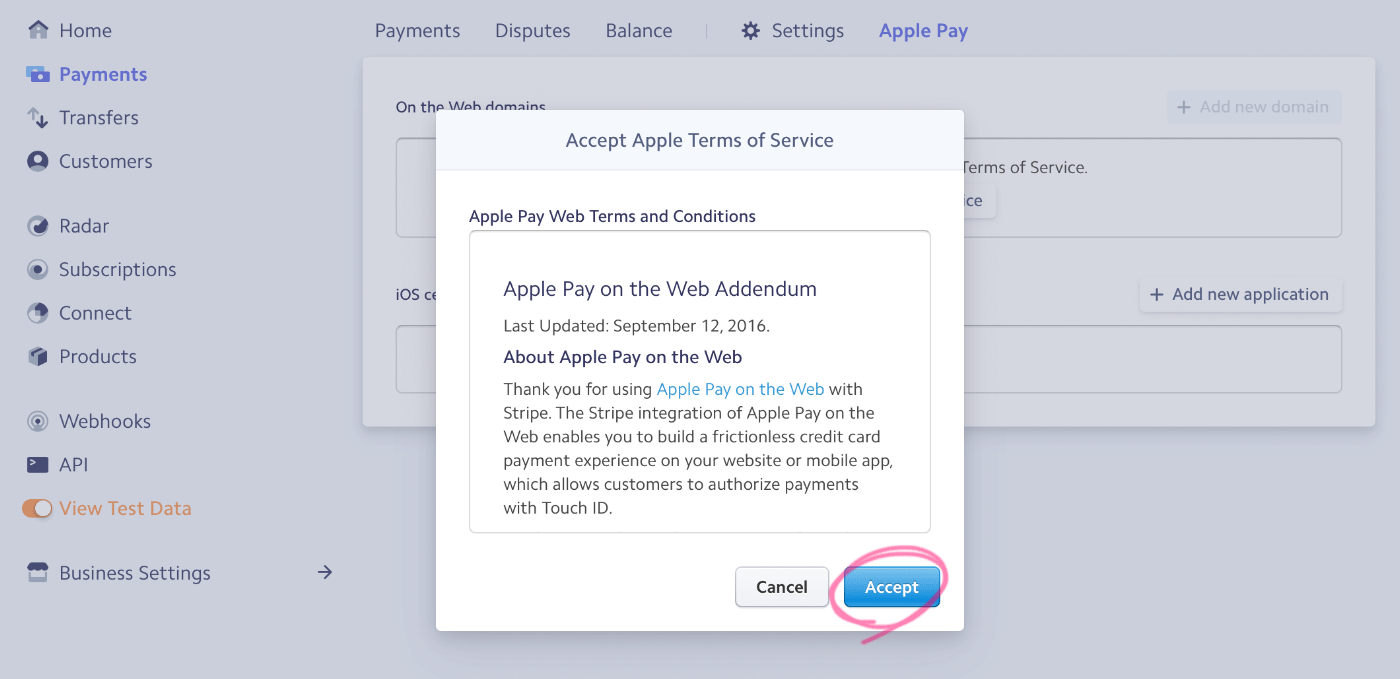This screenshot has width=1400, height=679.
Task: Open Transfers via its arrows icon
Action: click(38, 118)
